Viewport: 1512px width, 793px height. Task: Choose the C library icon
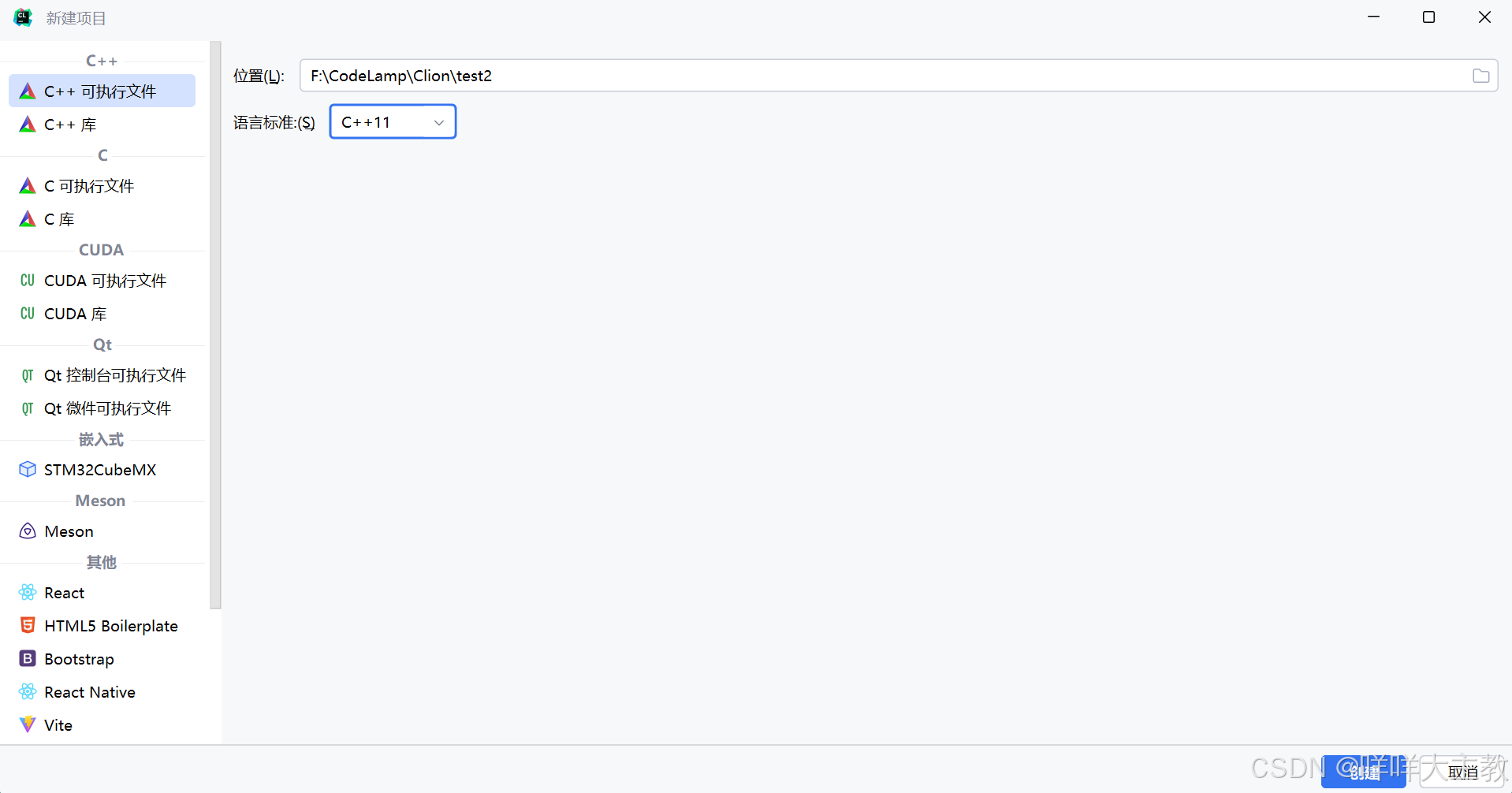point(28,219)
